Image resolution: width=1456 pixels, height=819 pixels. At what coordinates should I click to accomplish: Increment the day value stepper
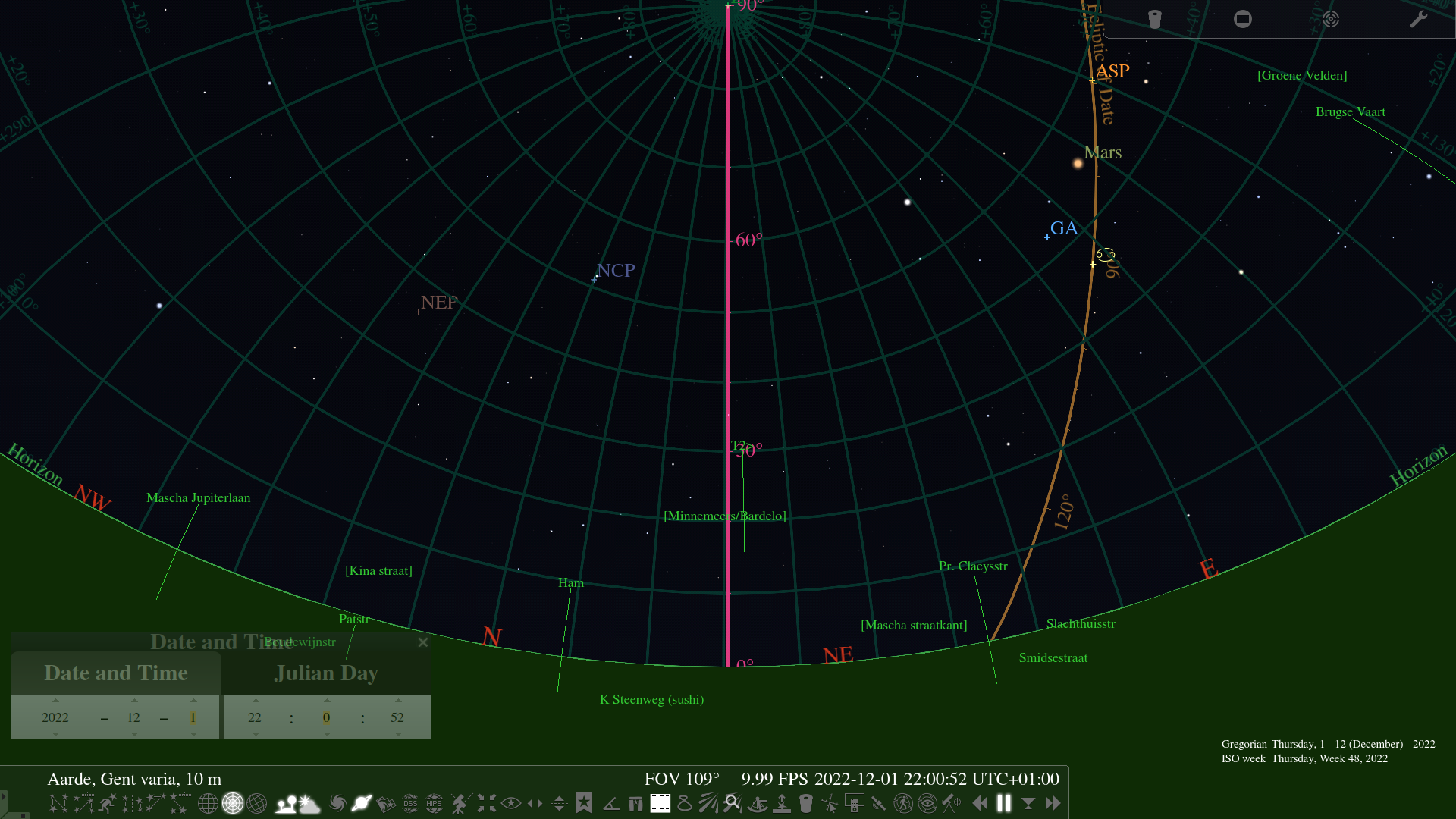tap(193, 700)
